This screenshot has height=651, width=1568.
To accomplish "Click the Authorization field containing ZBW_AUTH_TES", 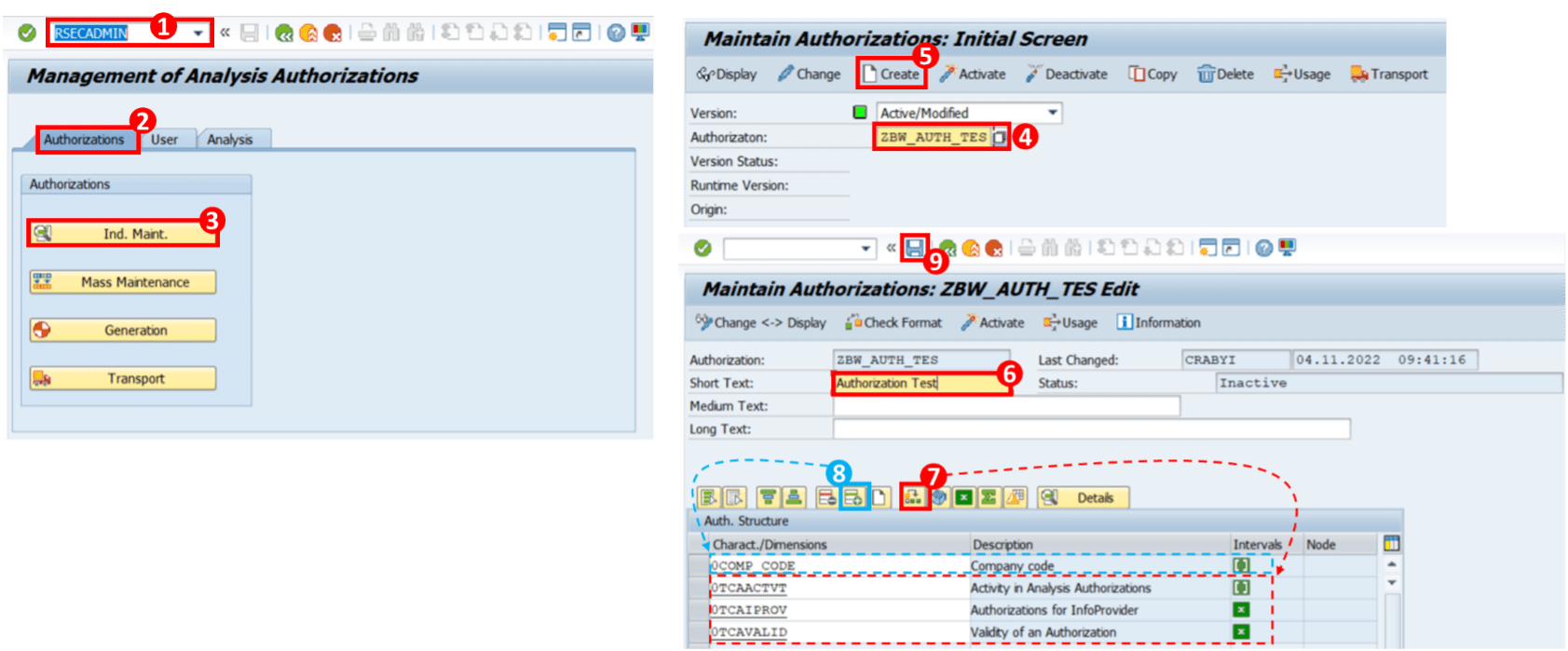I will [x=933, y=137].
